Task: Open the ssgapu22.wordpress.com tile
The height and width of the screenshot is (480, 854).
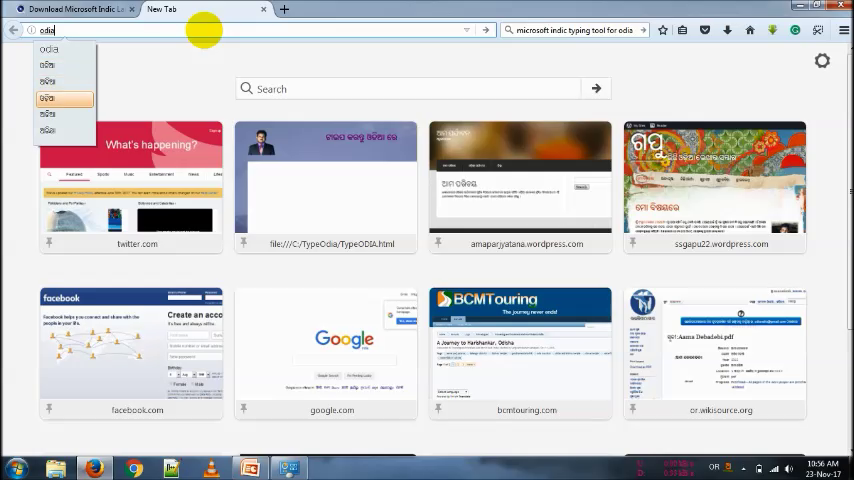Action: [715, 187]
